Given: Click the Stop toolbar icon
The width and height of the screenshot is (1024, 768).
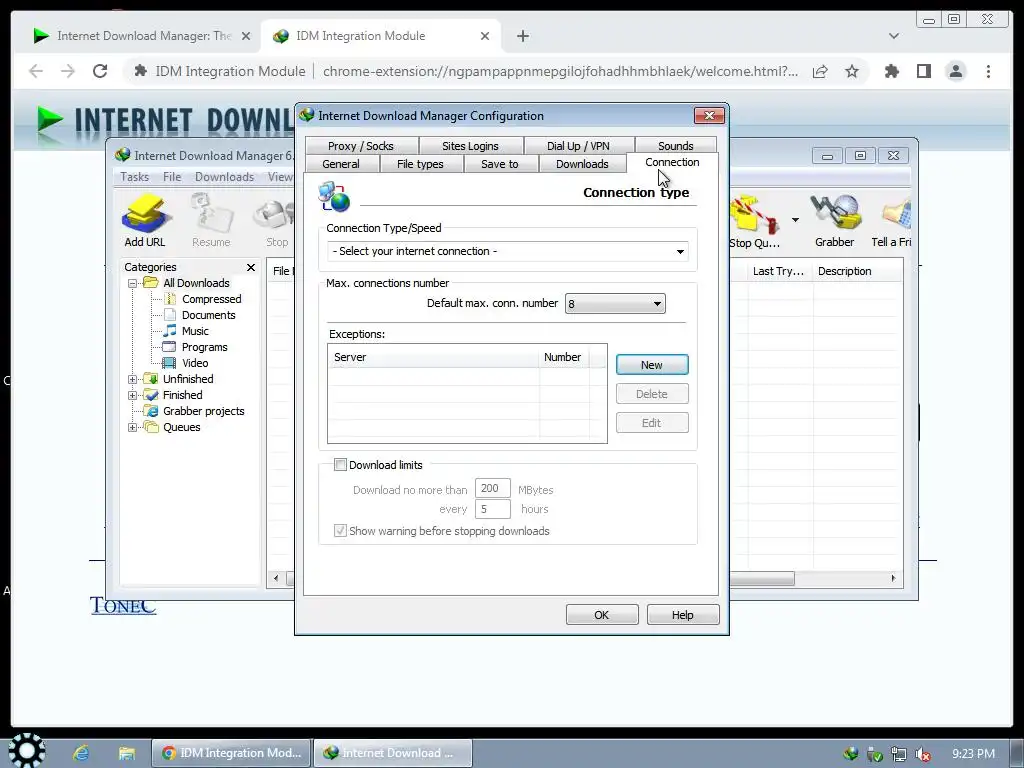Looking at the screenshot, I should pyautogui.click(x=275, y=222).
